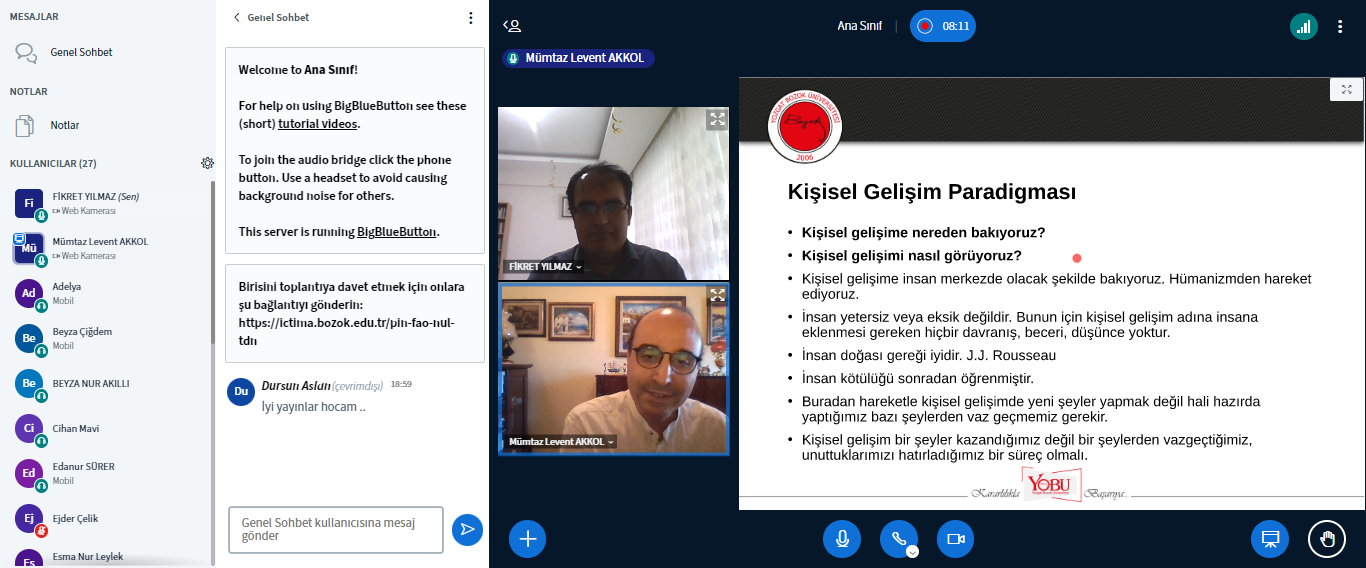Select Mümtaz Levent AKKOL presenter avatar
This screenshot has height=568, width=1366.
pyautogui.click(x=30, y=248)
